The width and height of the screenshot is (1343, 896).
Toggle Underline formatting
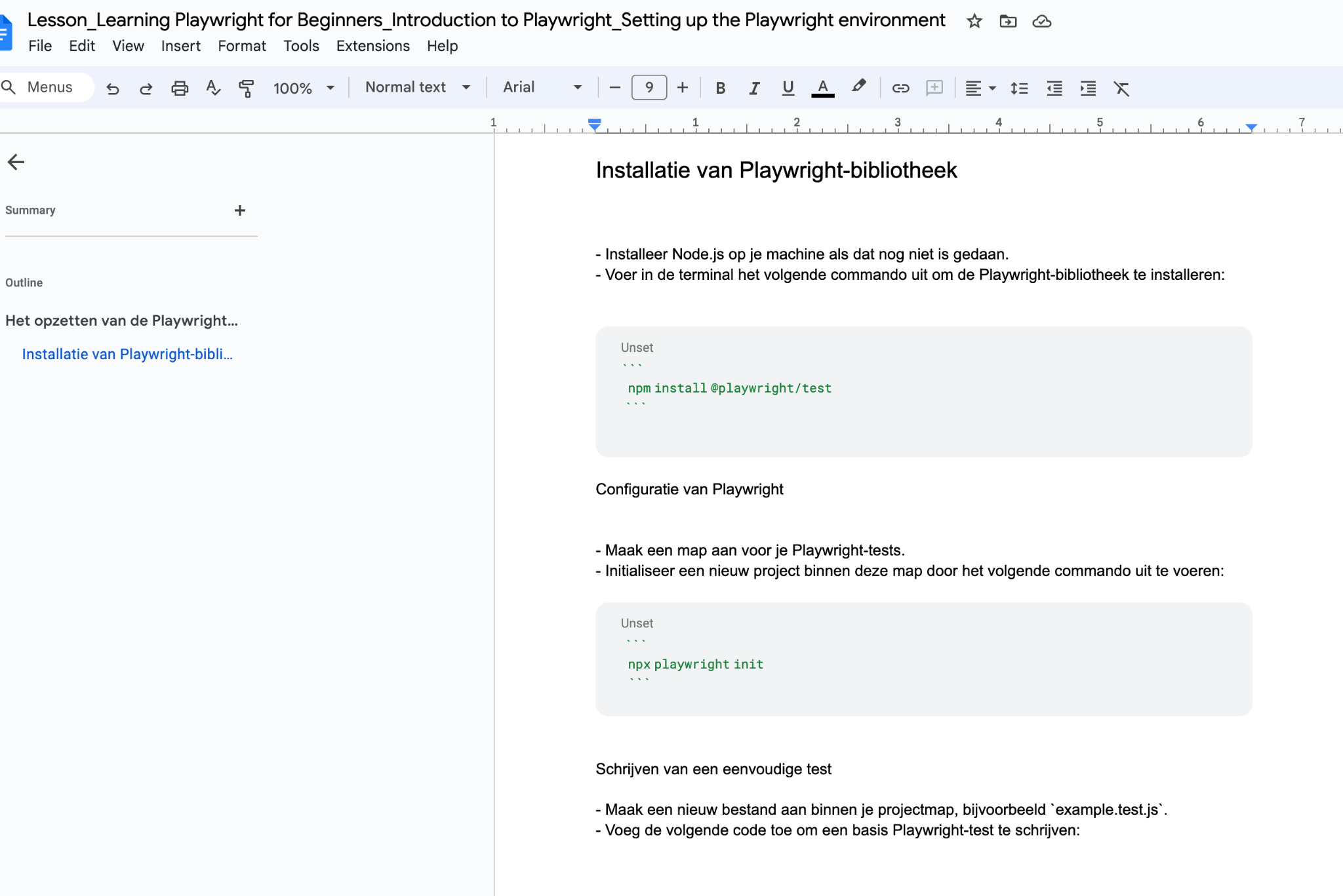point(788,88)
